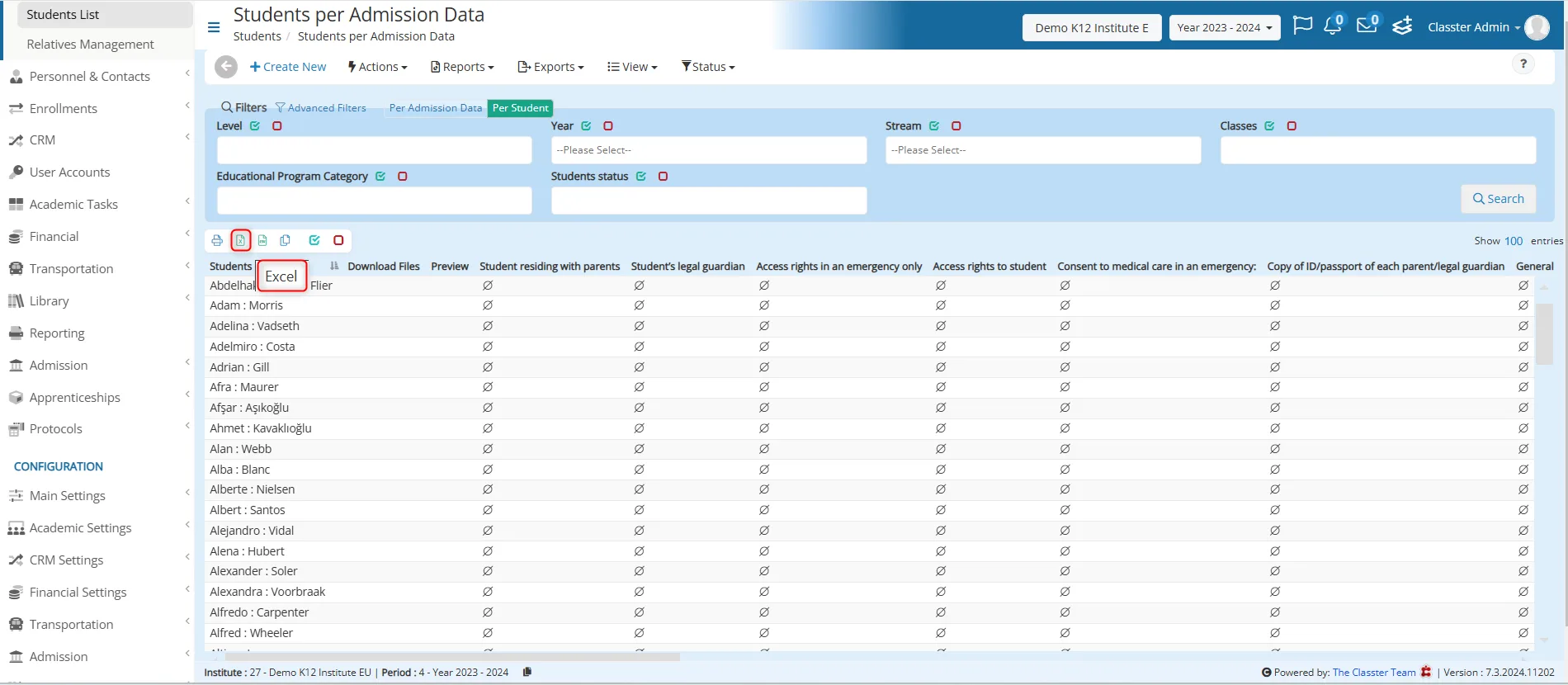Open CRM Settings in the sidebar
Screen dimensions: 1568x685
click(66, 560)
